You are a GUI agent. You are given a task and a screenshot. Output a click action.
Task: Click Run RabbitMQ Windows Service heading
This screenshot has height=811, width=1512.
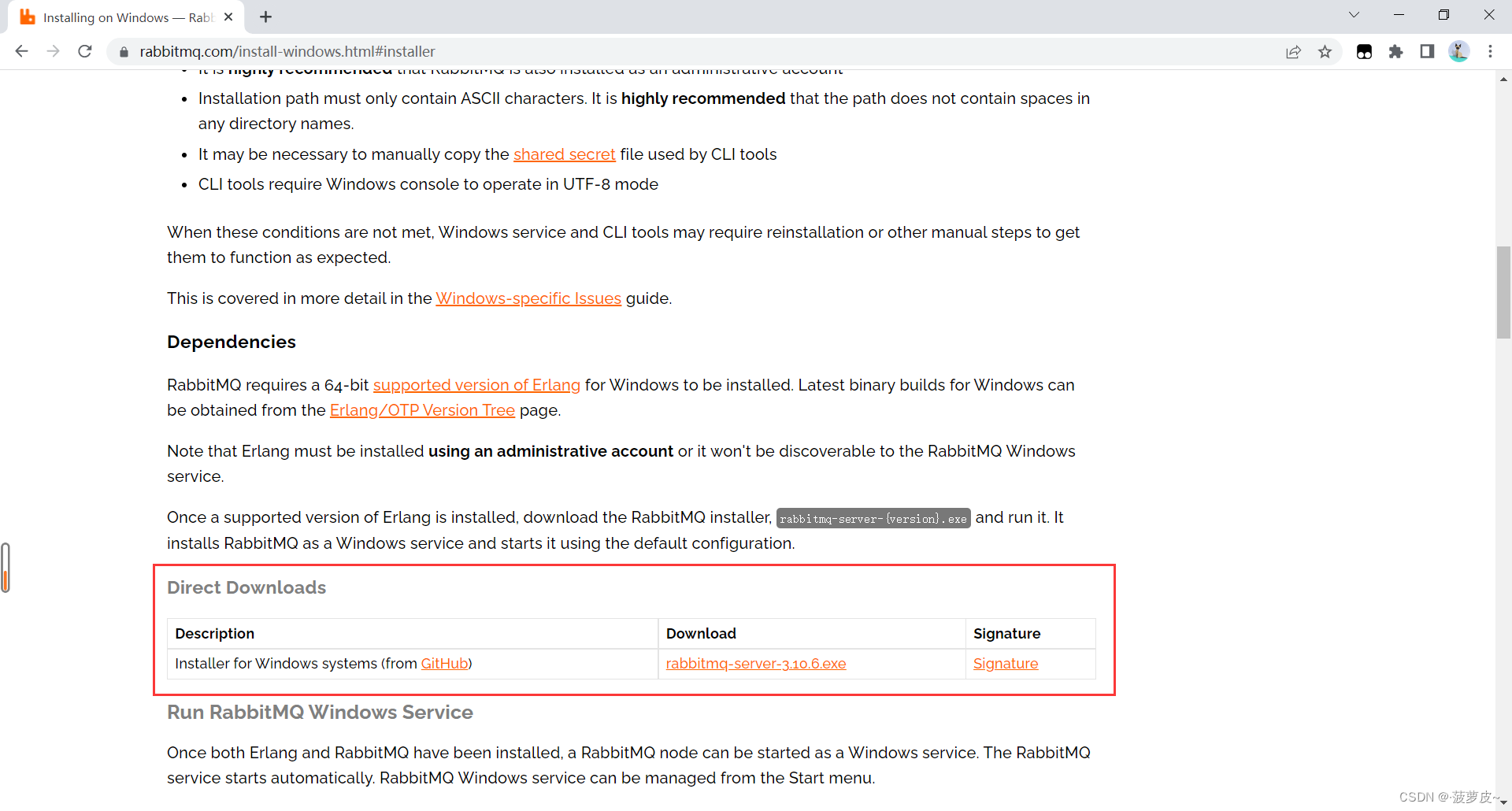tap(320, 712)
